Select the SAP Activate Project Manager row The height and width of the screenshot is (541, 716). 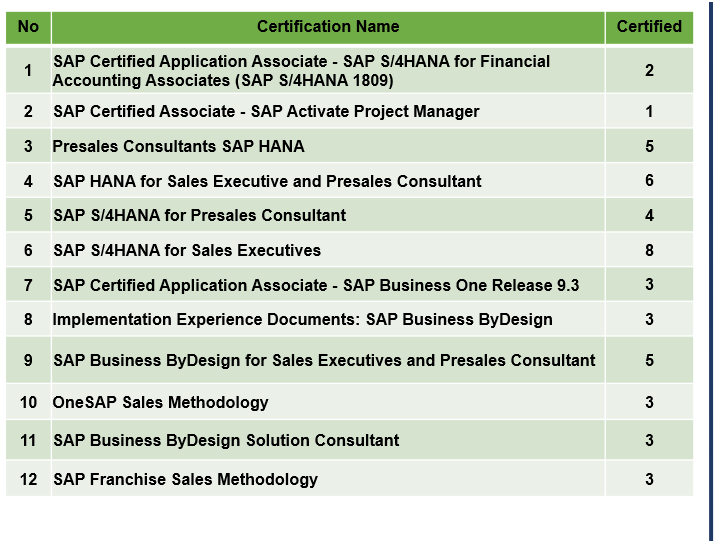click(266, 112)
